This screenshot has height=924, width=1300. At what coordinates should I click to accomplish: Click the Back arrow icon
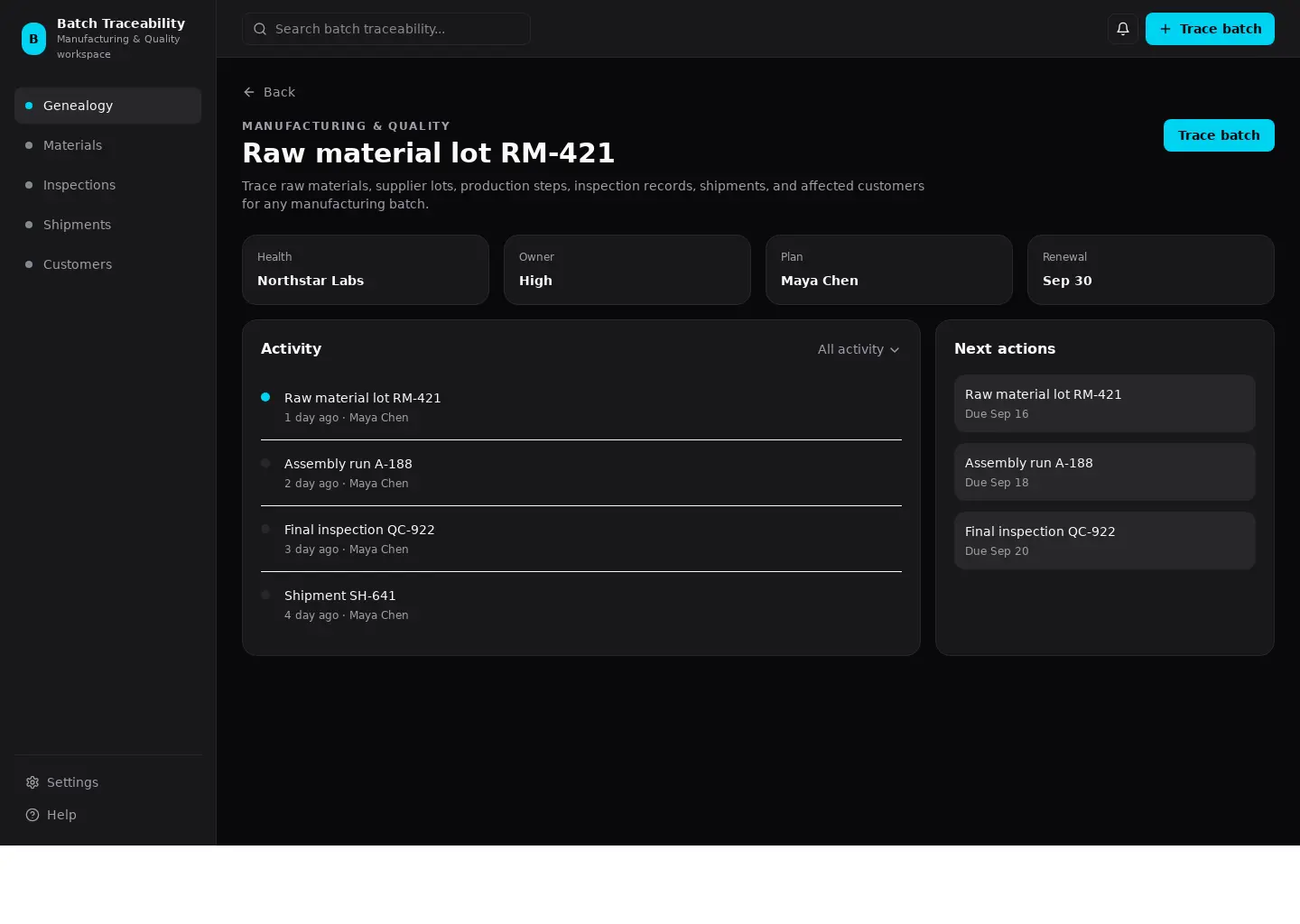(x=249, y=92)
